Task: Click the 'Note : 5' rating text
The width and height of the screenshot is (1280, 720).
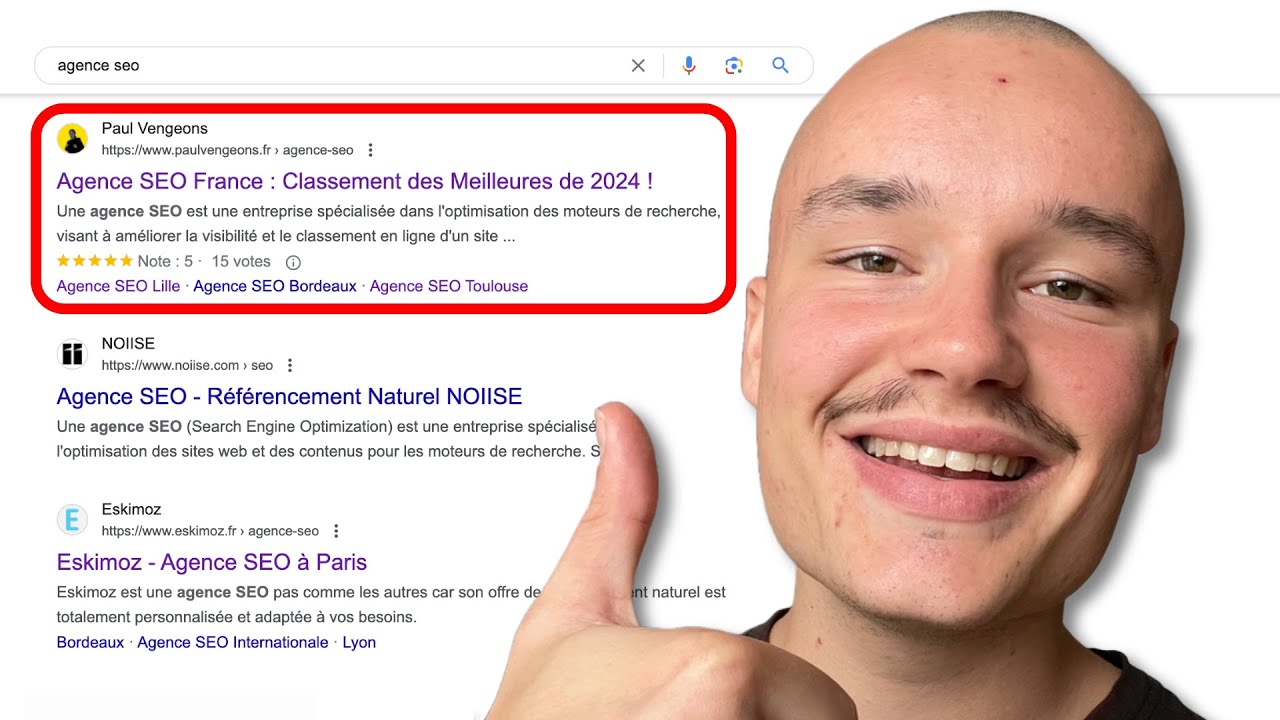Action: pos(165,261)
